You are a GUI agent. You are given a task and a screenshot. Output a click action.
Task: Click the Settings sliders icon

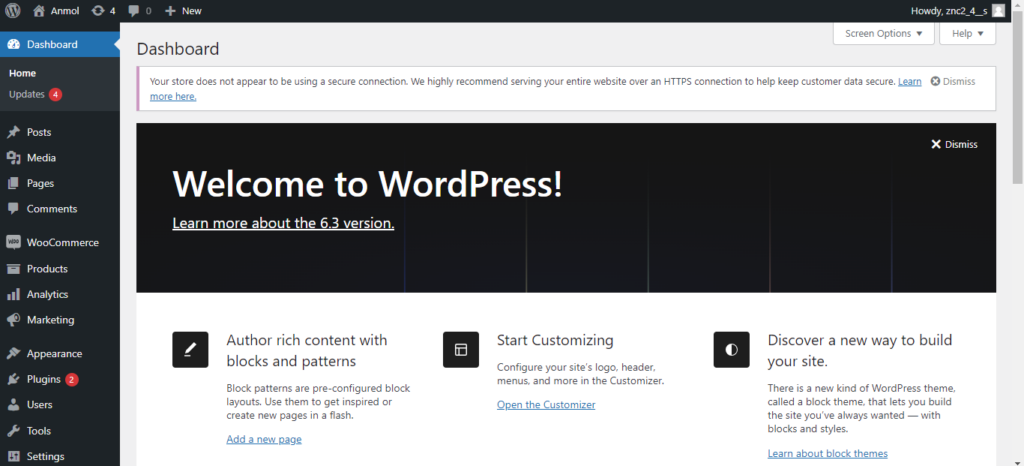[x=13, y=456]
